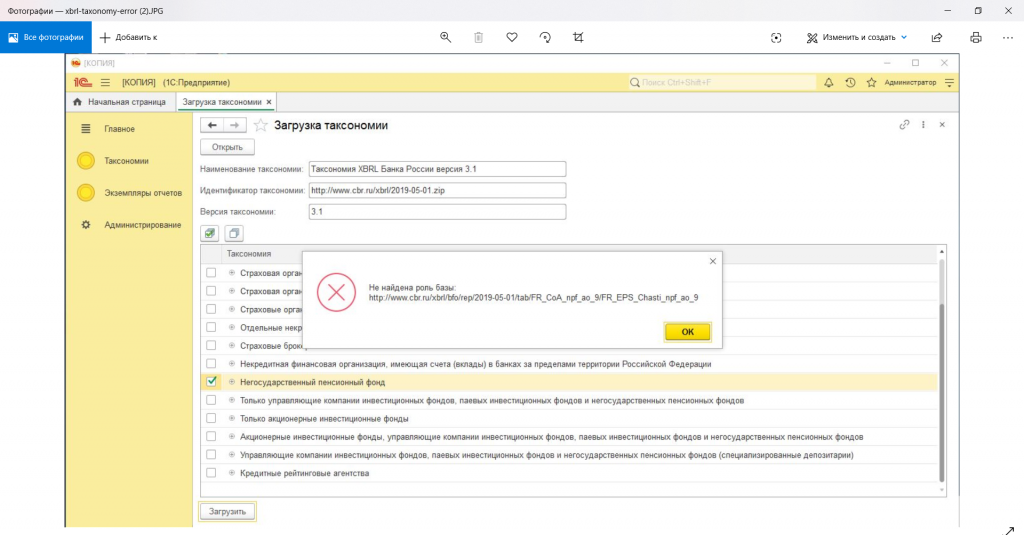
Task: Go back with the left arrow button
Action: pyautogui.click(x=212, y=125)
